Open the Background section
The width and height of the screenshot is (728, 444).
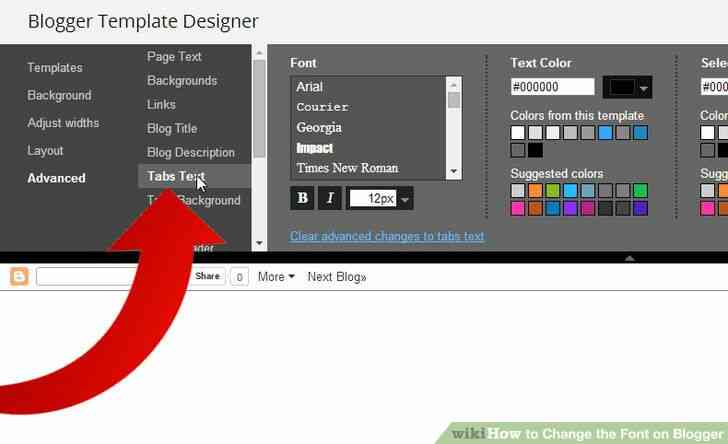click(59, 95)
